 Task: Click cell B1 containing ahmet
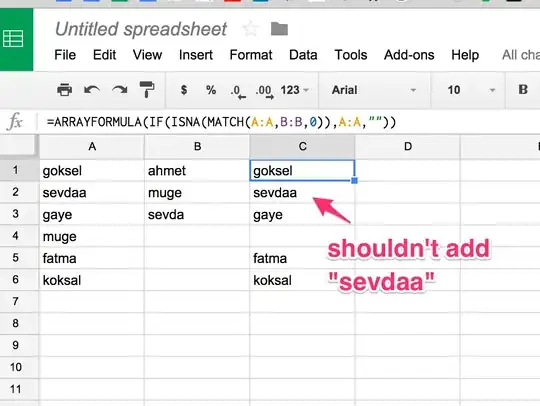[x=197, y=170]
